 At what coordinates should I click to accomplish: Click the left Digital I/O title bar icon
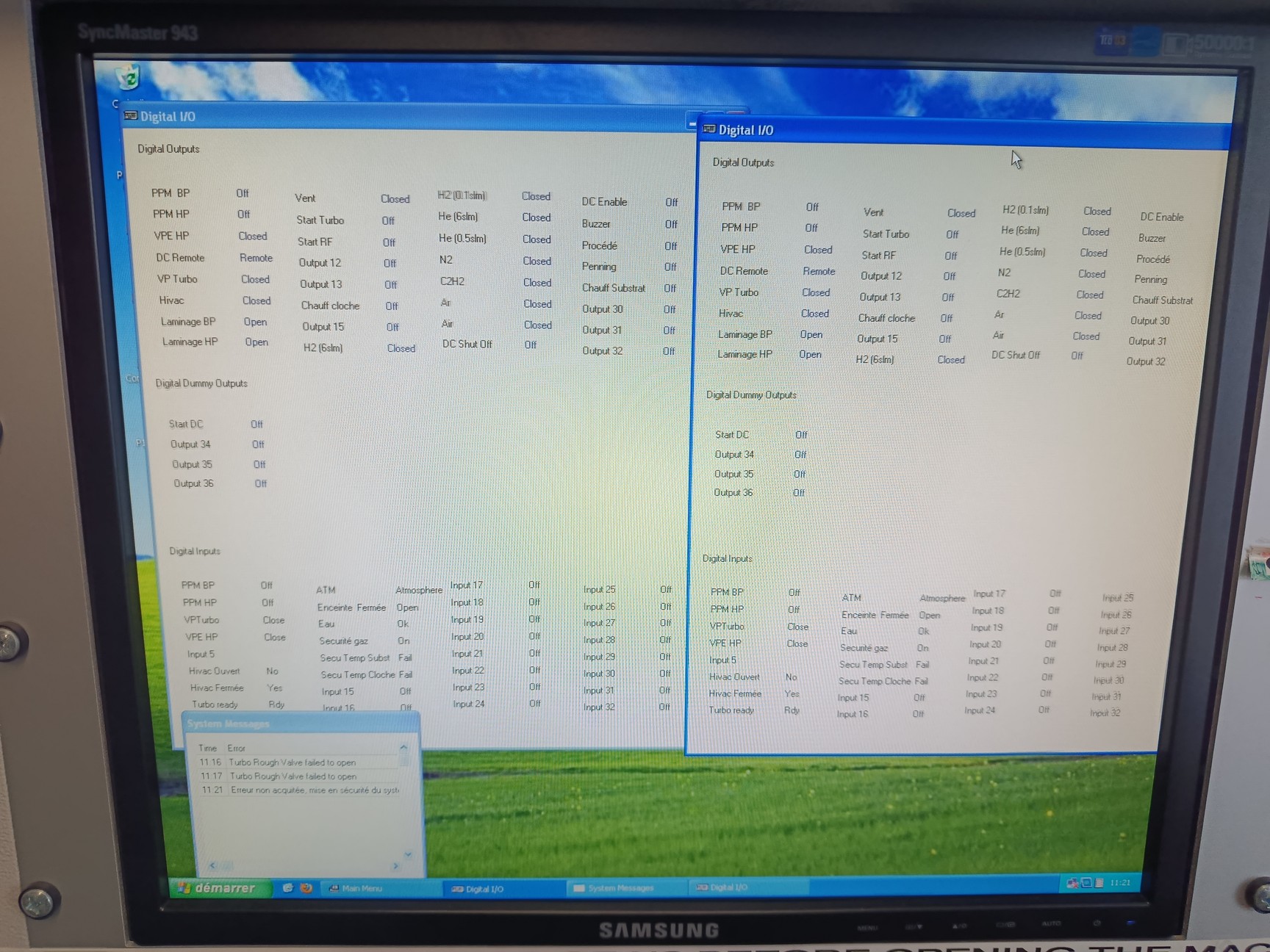(x=131, y=116)
